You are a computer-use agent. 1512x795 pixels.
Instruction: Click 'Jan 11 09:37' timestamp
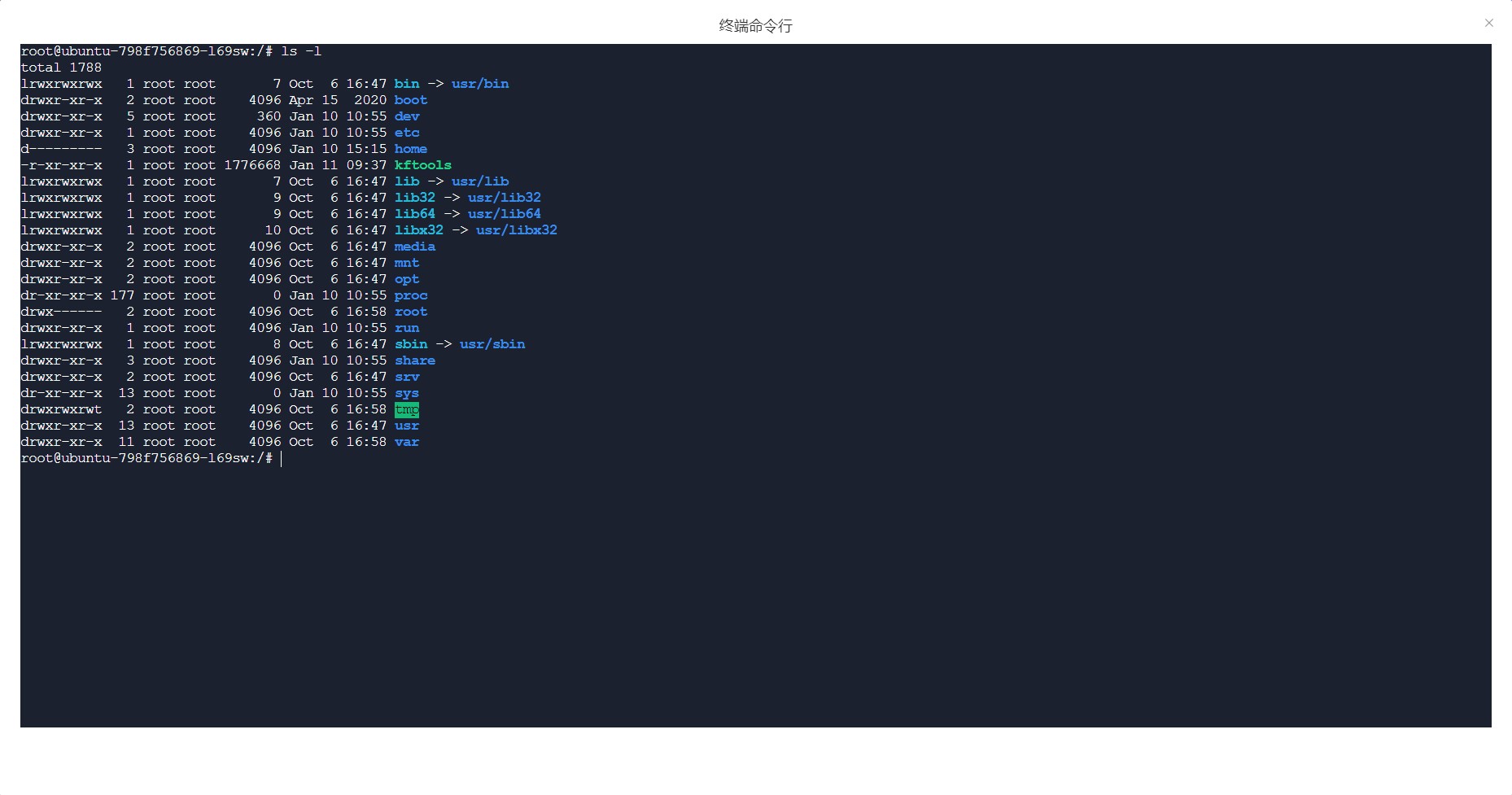[338, 165]
